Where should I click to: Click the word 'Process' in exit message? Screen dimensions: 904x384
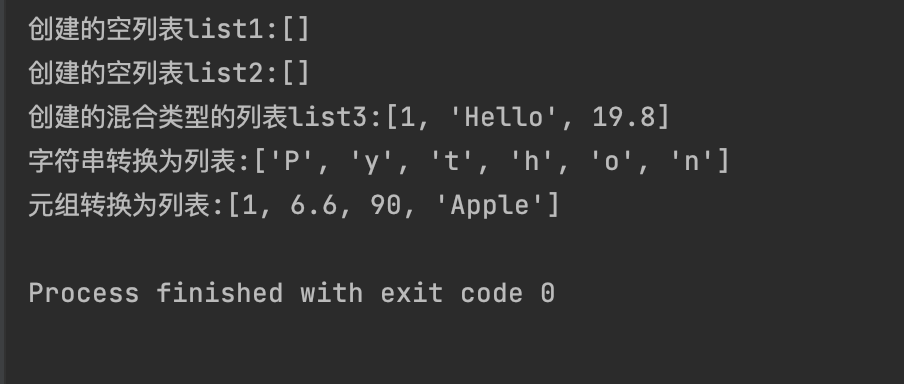point(84,293)
